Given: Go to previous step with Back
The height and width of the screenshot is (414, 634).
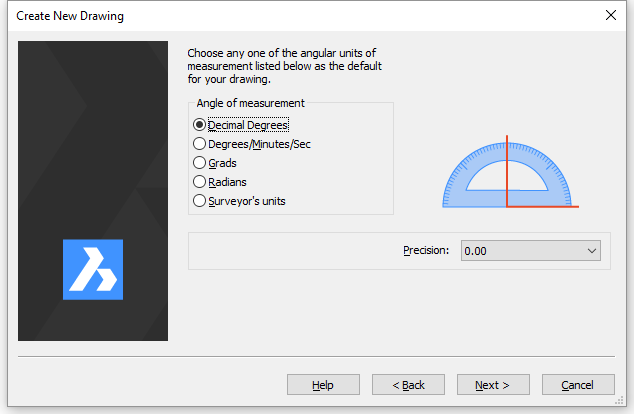Looking at the screenshot, I should (408, 384).
